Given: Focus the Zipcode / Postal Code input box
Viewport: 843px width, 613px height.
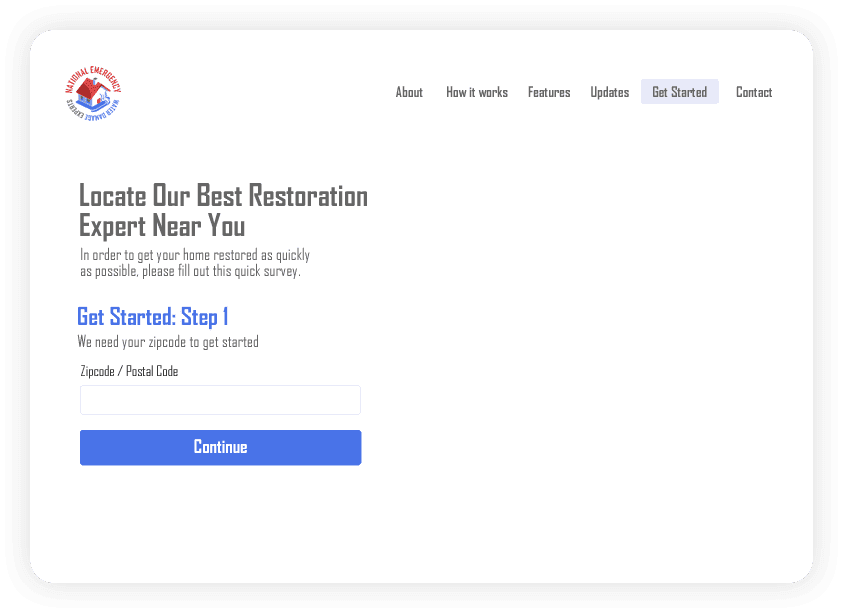Looking at the screenshot, I should (x=220, y=400).
